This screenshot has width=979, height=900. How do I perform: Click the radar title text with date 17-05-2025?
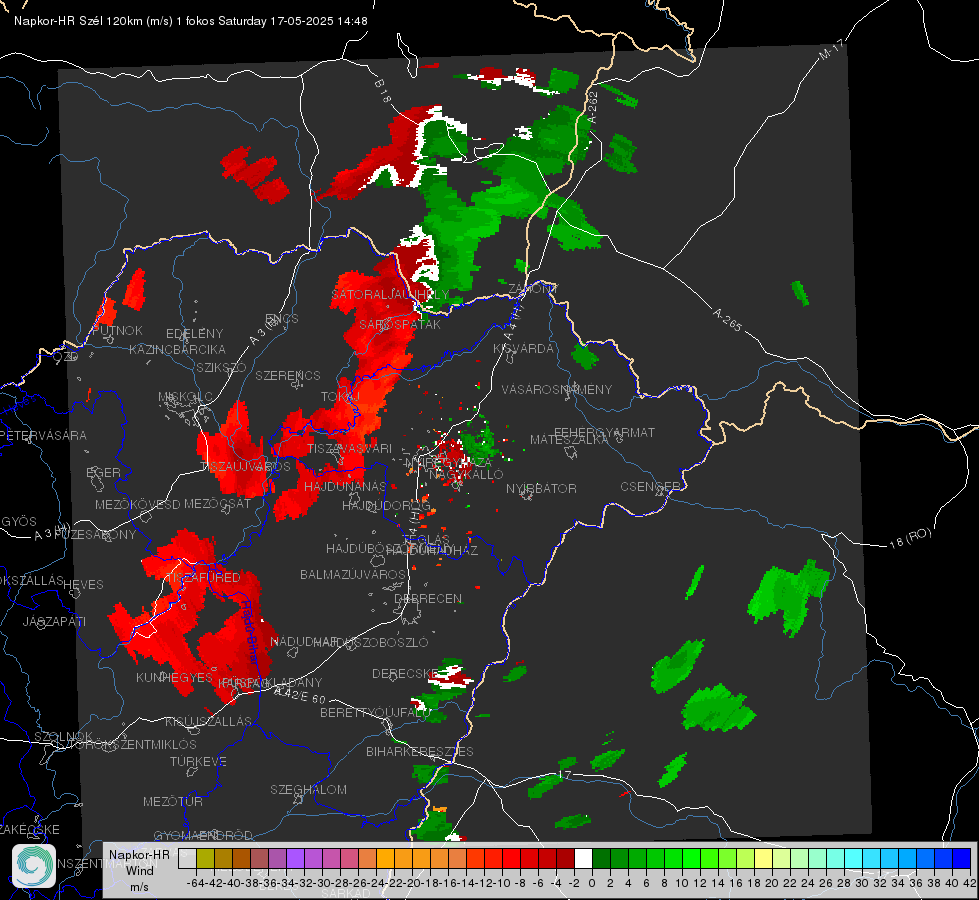190,21
